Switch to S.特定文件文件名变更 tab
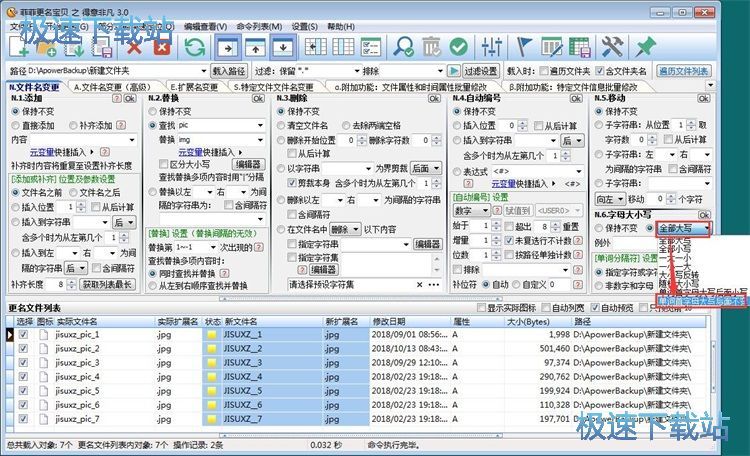The width and height of the screenshot is (750, 456). tap(273, 87)
